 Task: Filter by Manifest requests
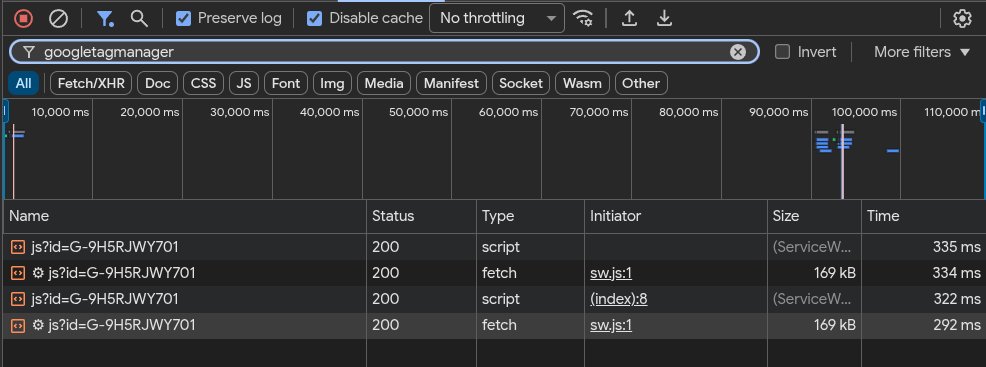[x=451, y=83]
